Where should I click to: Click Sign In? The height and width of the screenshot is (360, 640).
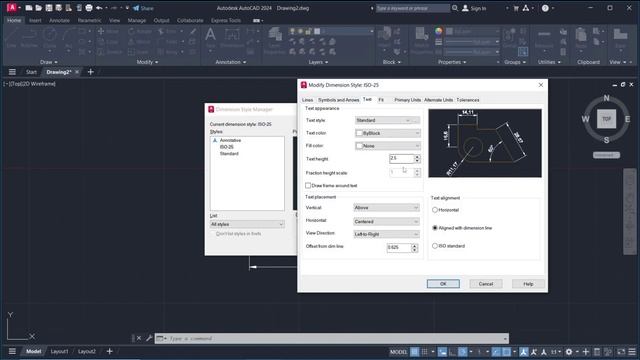(x=474, y=8)
